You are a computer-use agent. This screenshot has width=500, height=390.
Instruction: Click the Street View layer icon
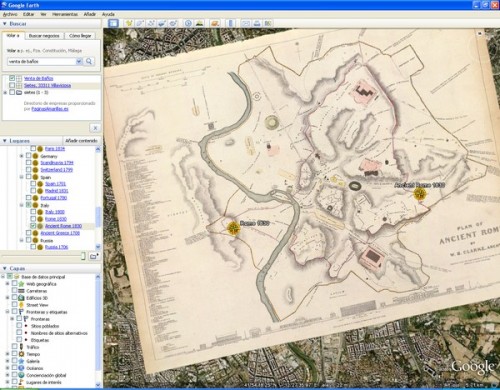(x=21, y=305)
